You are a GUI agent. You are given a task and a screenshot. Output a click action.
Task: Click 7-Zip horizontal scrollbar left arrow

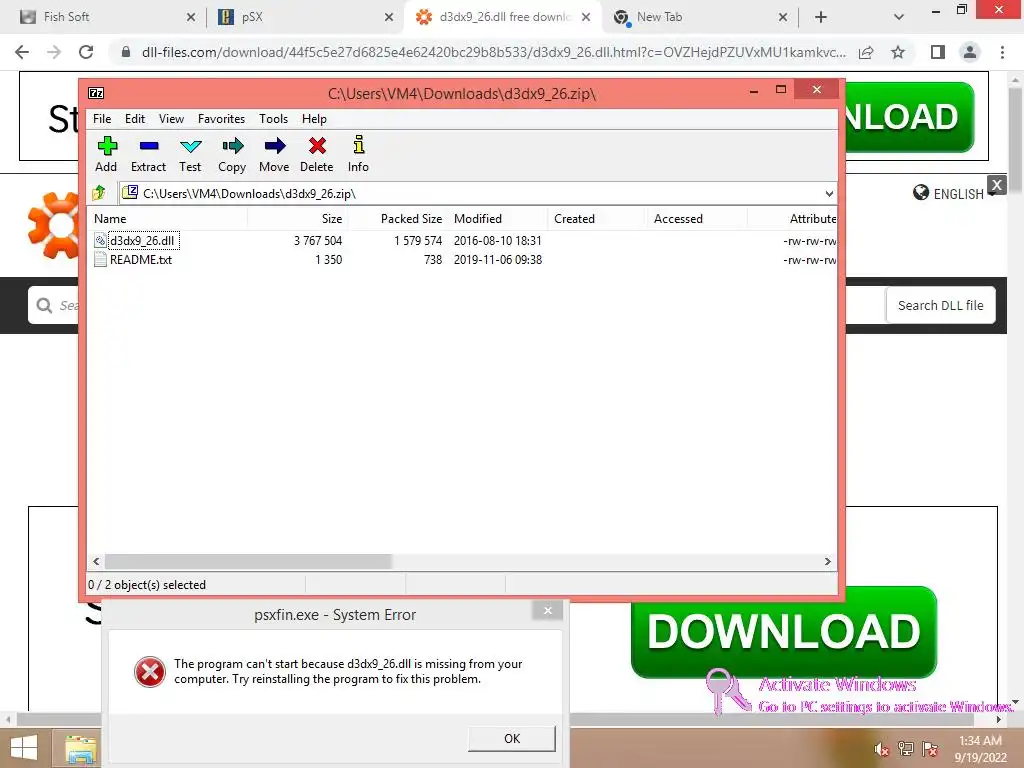point(96,561)
